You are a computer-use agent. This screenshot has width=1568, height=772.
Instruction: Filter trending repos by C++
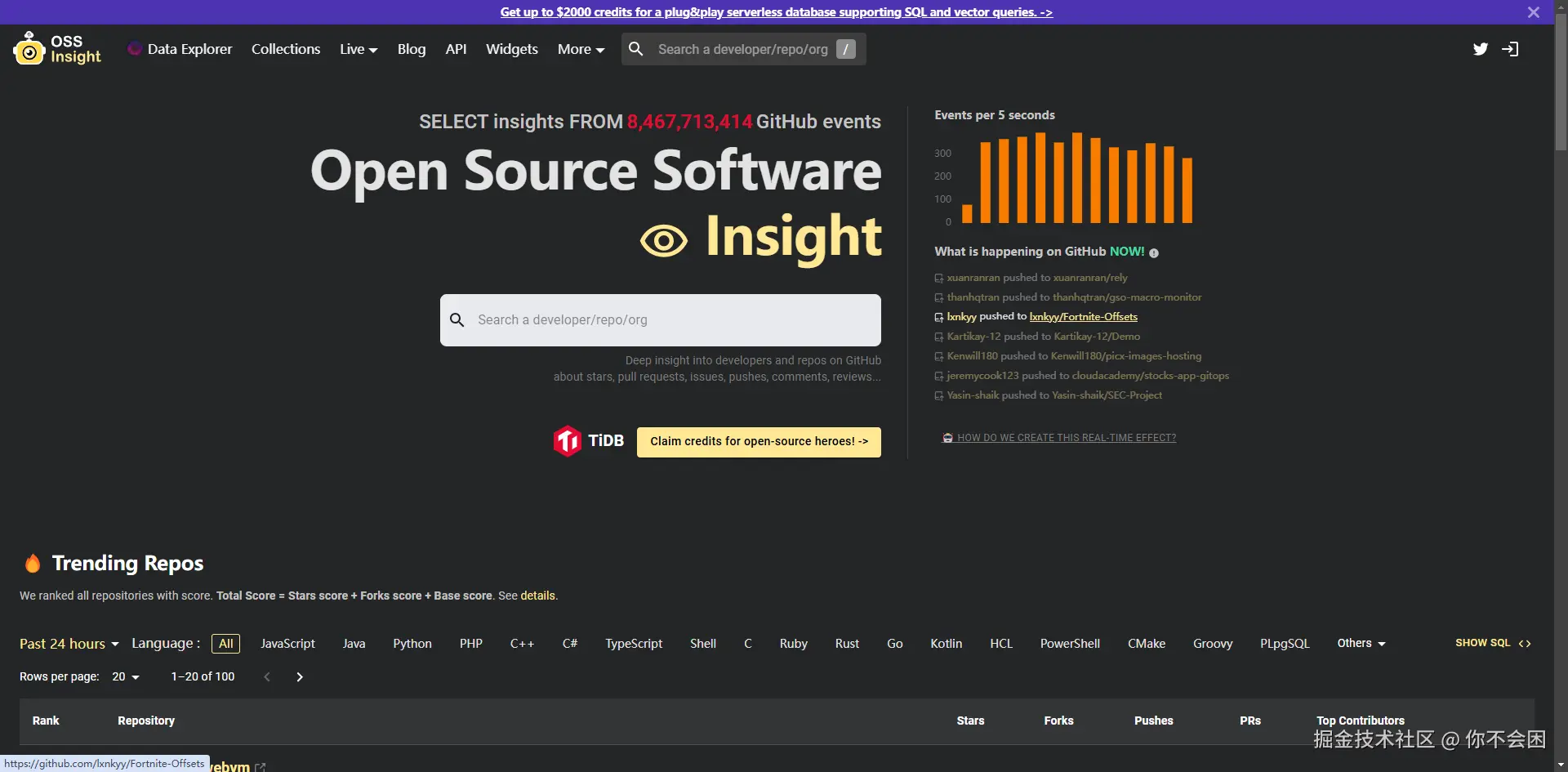pyautogui.click(x=523, y=644)
